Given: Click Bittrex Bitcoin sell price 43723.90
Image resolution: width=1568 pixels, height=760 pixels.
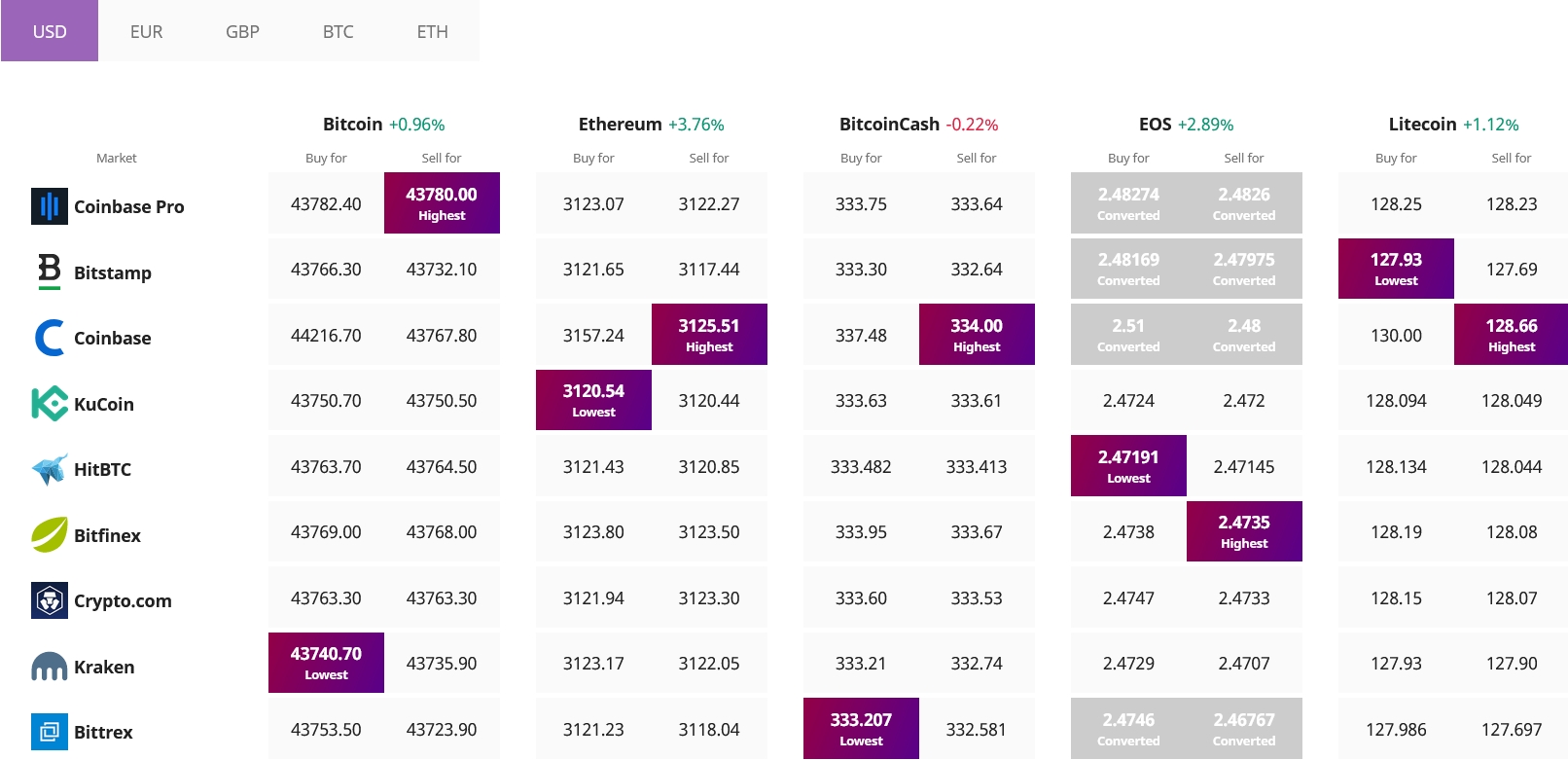Looking at the screenshot, I should [x=442, y=730].
